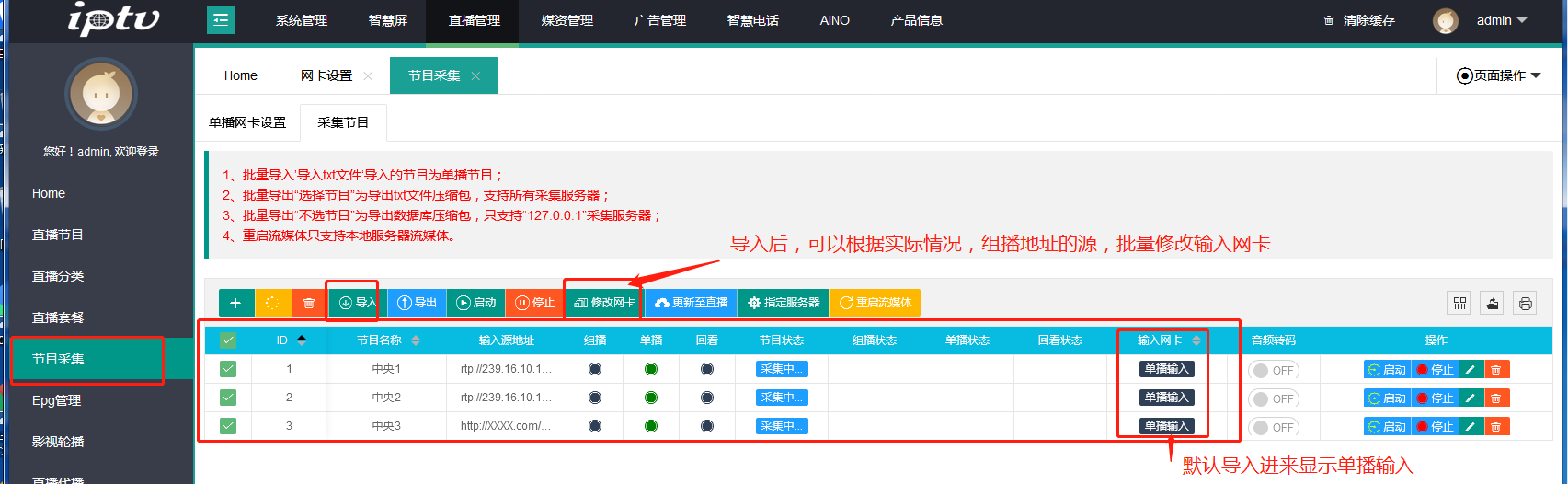Sort the table by the 输入网卡 column
Image resolution: width=1568 pixels, height=484 pixels.
pyautogui.click(x=1196, y=340)
